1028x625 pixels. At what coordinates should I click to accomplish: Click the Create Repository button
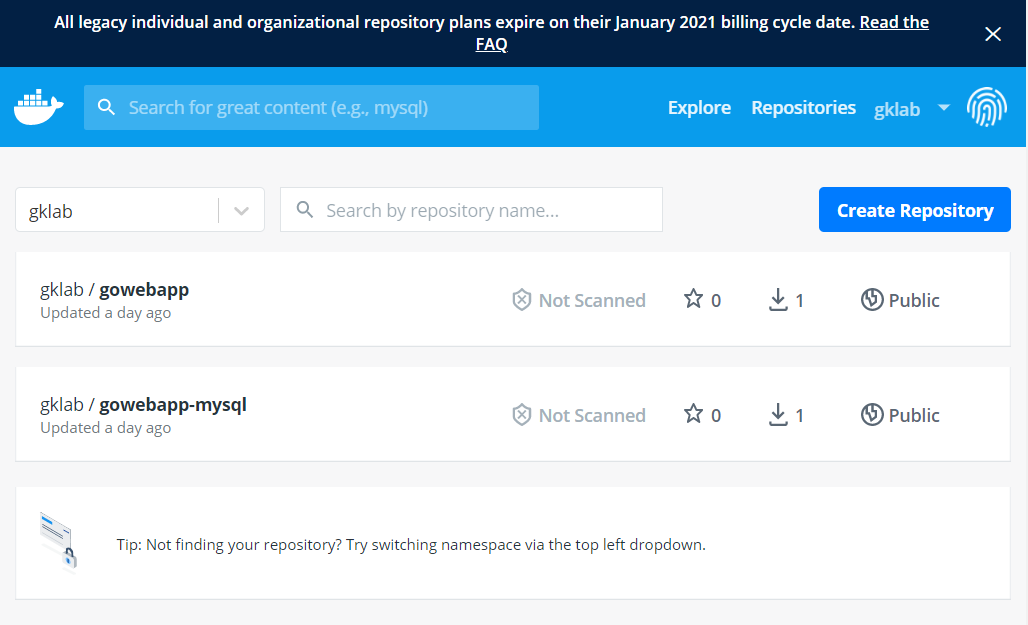(915, 210)
